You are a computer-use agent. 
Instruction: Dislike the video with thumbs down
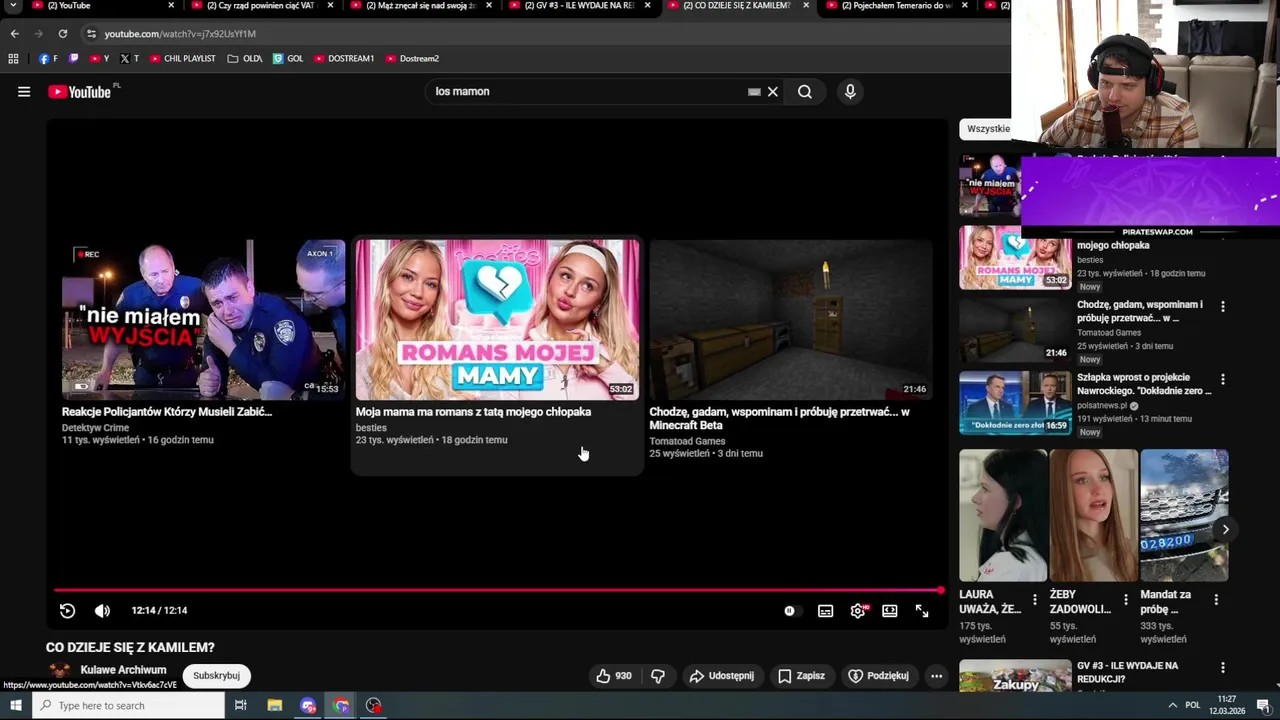pyautogui.click(x=658, y=676)
